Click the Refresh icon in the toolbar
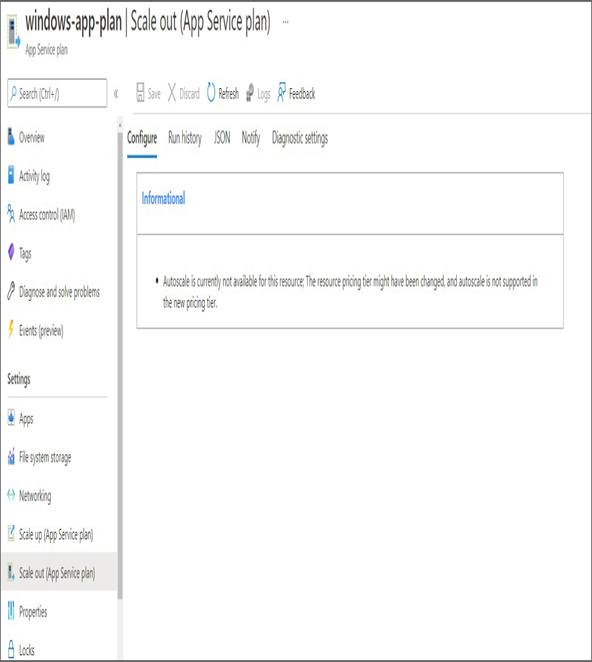 (x=211, y=92)
